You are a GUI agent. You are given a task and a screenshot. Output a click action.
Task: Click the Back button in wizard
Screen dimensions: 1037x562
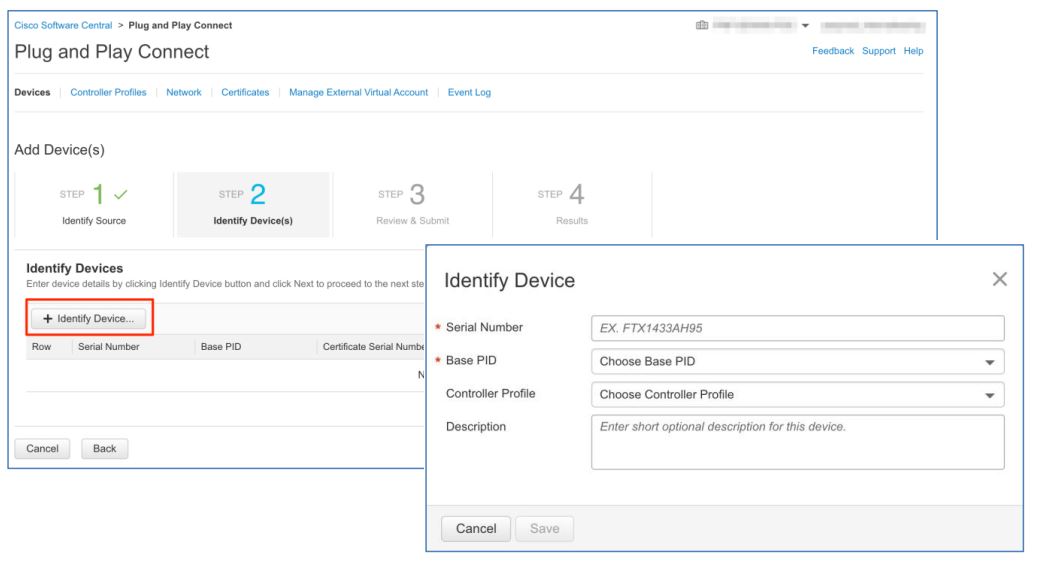pyautogui.click(x=104, y=449)
